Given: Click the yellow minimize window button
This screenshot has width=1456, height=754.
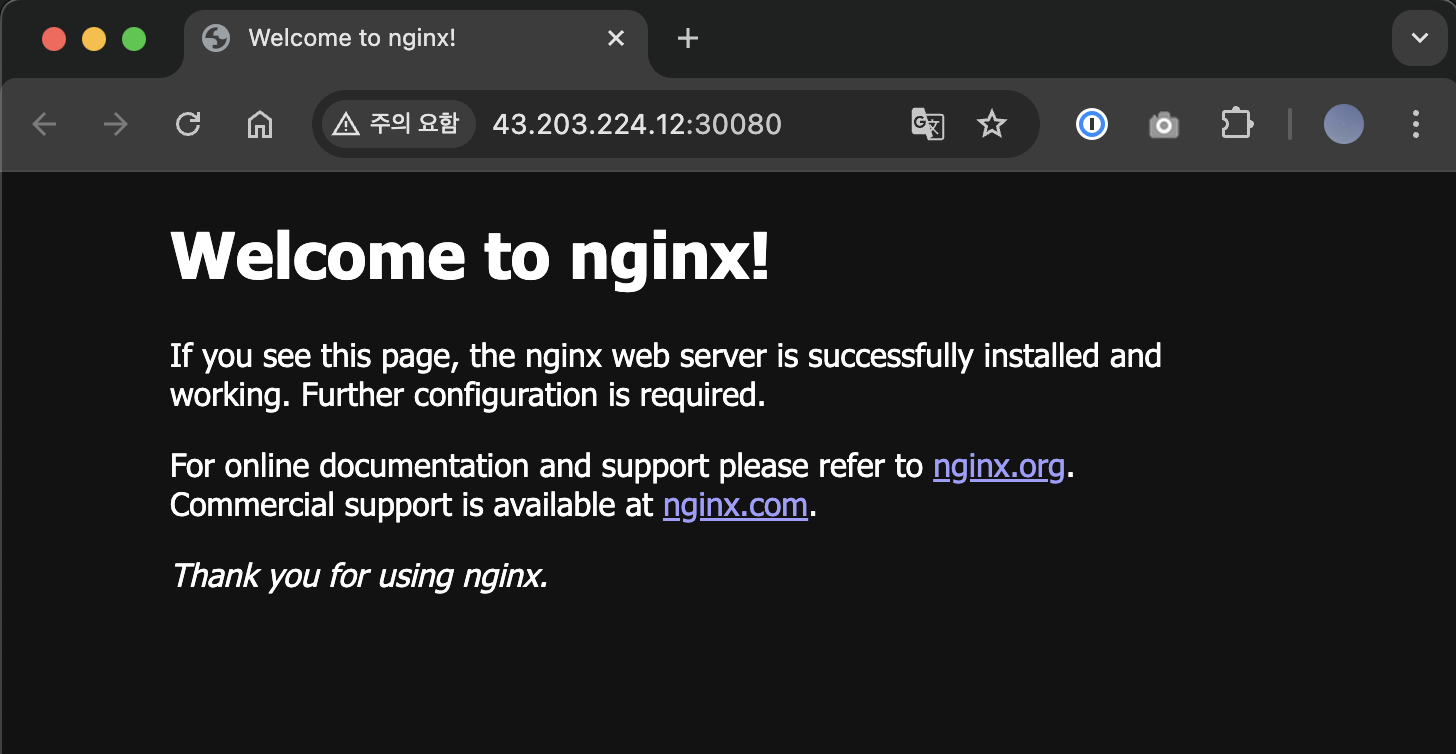Looking at the screenshot, I should [x=94, y=39].
